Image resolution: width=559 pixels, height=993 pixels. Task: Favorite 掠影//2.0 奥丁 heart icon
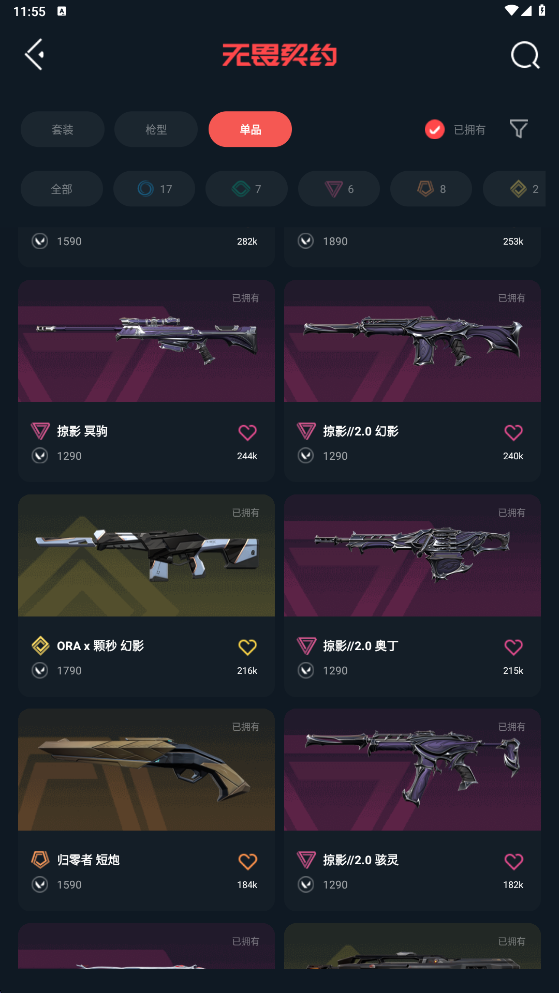click(x=513, y=647)
